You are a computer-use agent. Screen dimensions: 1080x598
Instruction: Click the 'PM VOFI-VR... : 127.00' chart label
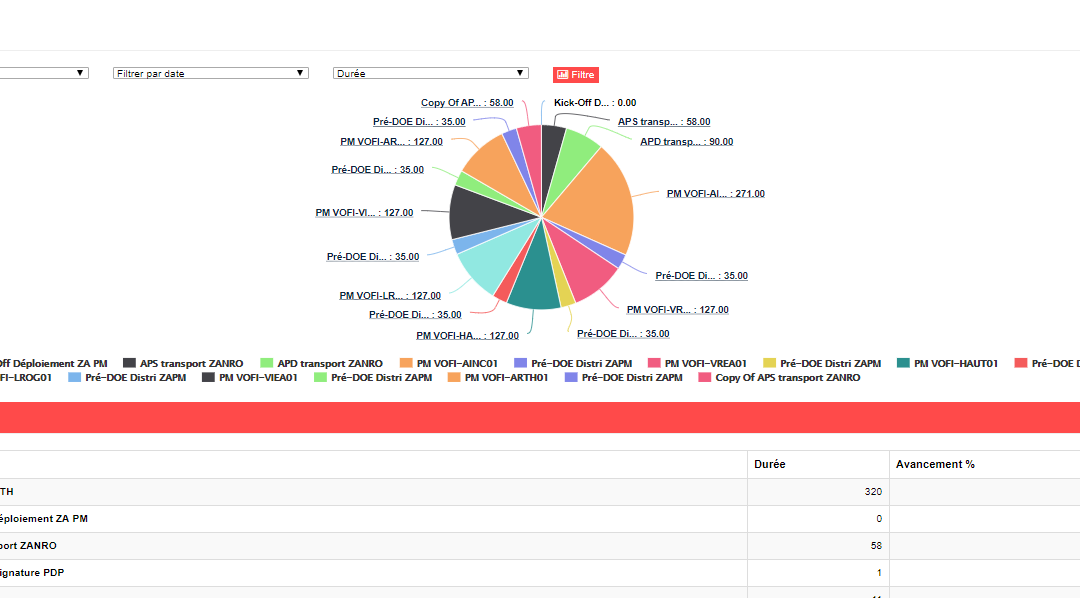tap(678, 310)
